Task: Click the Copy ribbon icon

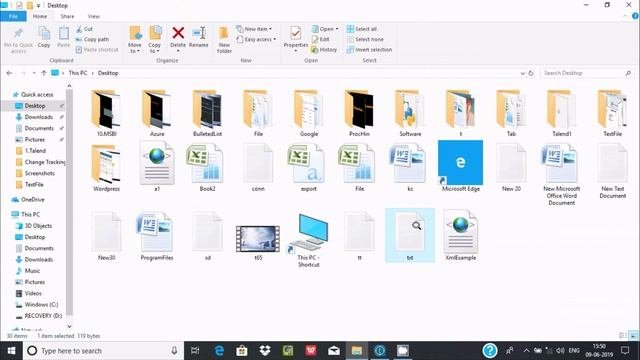Action: click(x=44, y=33)
